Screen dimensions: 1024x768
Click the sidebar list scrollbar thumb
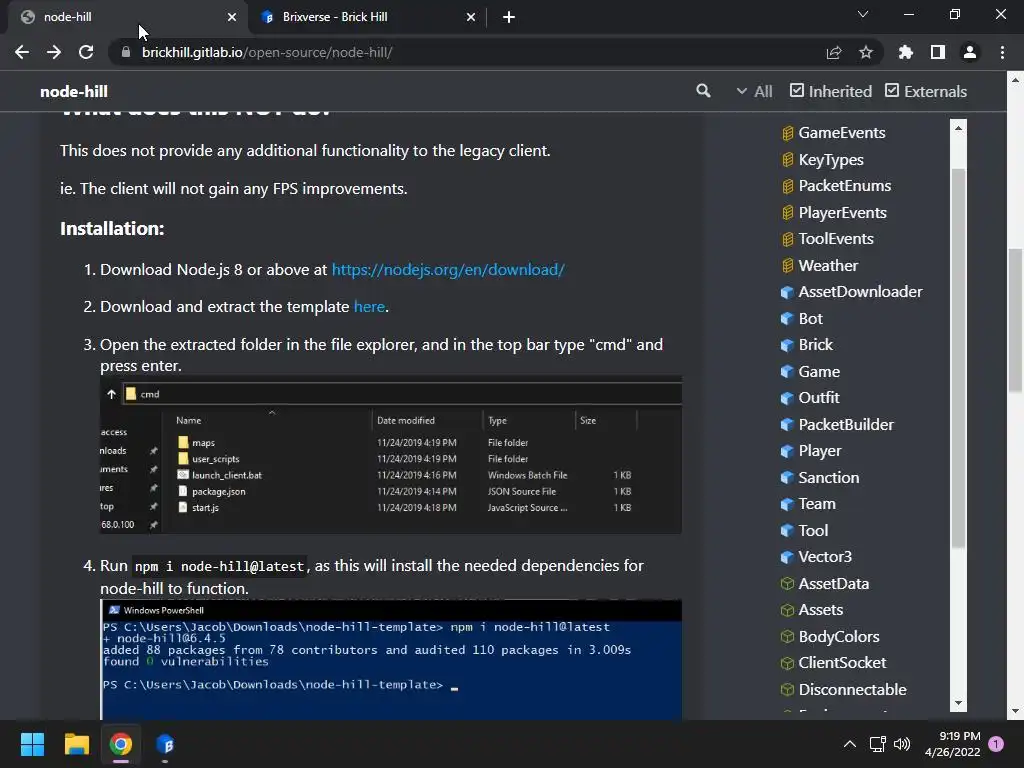958,358
